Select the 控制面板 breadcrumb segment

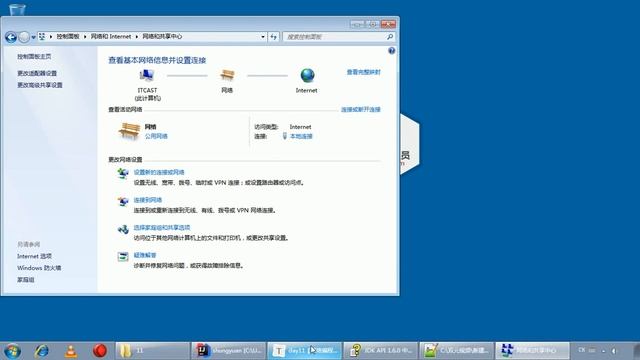point(68,37)
